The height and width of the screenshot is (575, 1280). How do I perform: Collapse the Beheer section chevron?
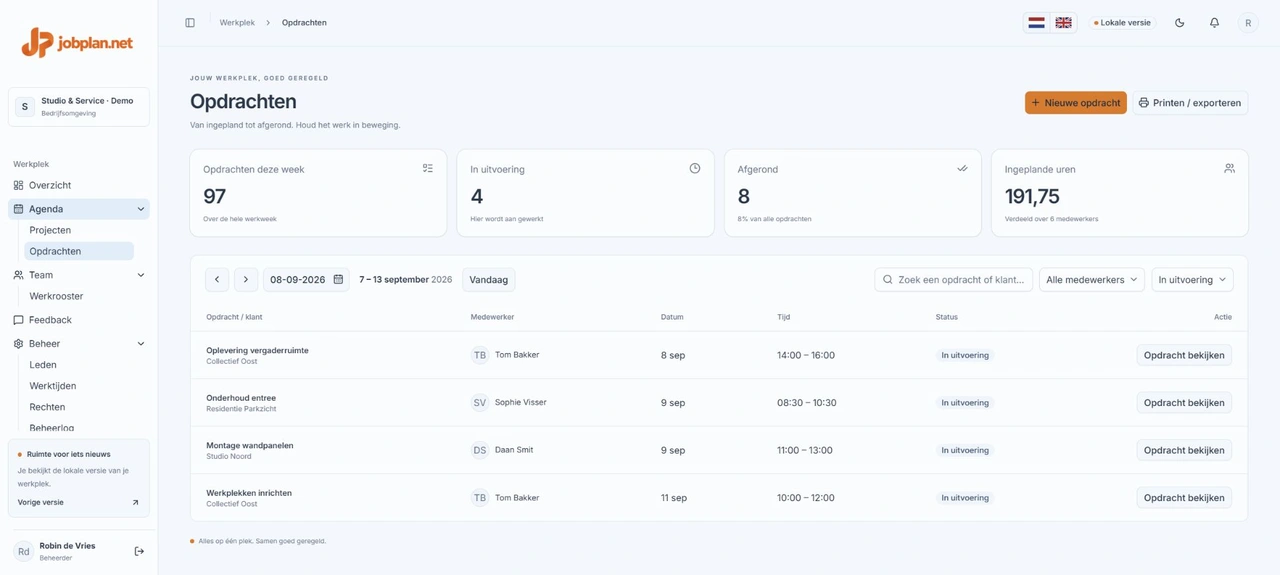(x=140, y=344)
